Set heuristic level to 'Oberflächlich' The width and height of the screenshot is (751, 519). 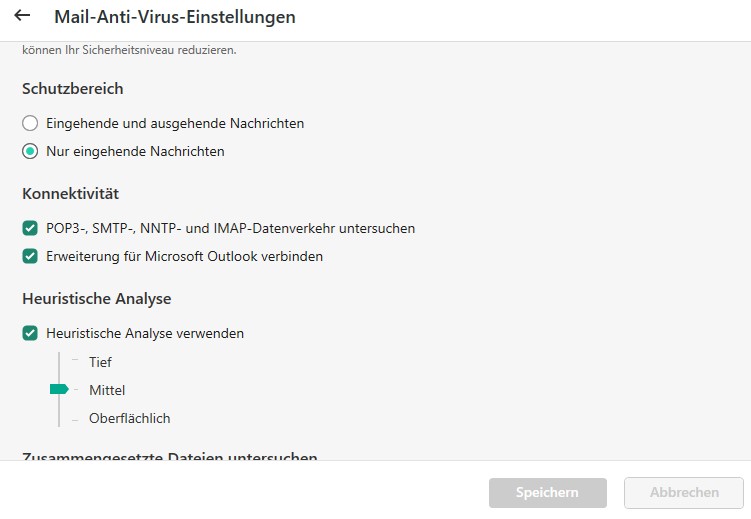click(129, 418)
